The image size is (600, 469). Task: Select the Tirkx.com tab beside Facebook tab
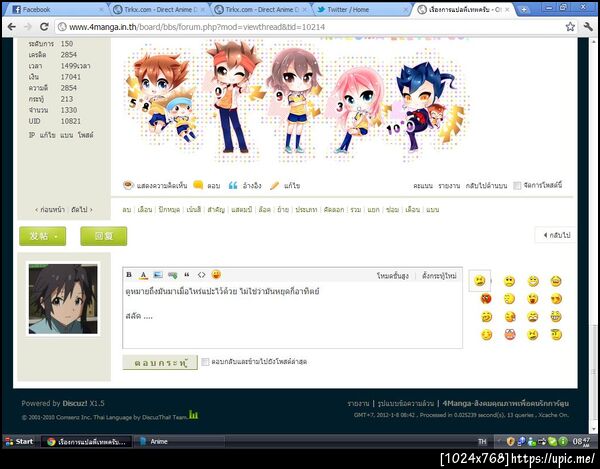point(160,10)
